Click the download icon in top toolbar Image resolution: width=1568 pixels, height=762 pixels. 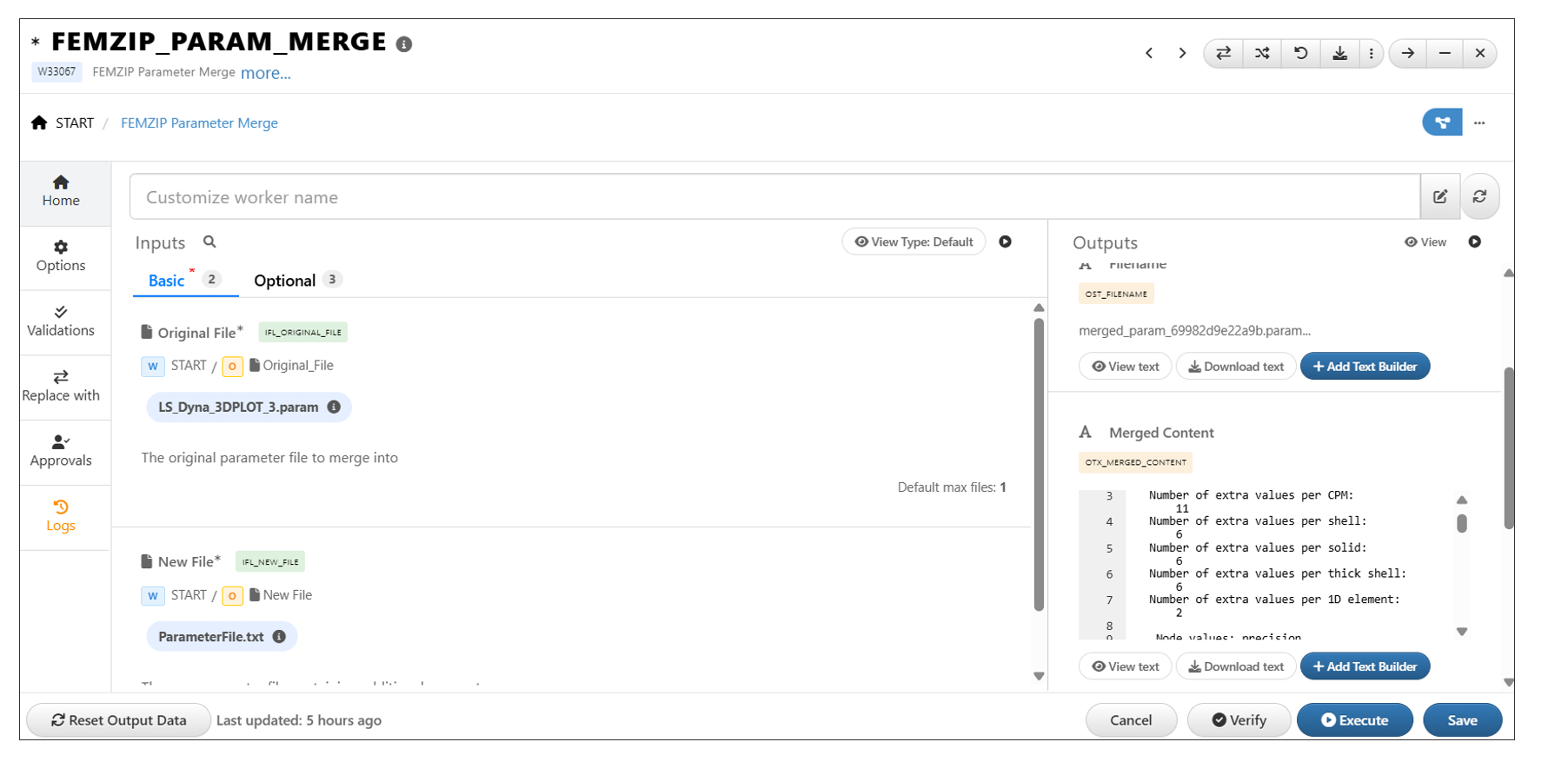(x=1339, y=53)
